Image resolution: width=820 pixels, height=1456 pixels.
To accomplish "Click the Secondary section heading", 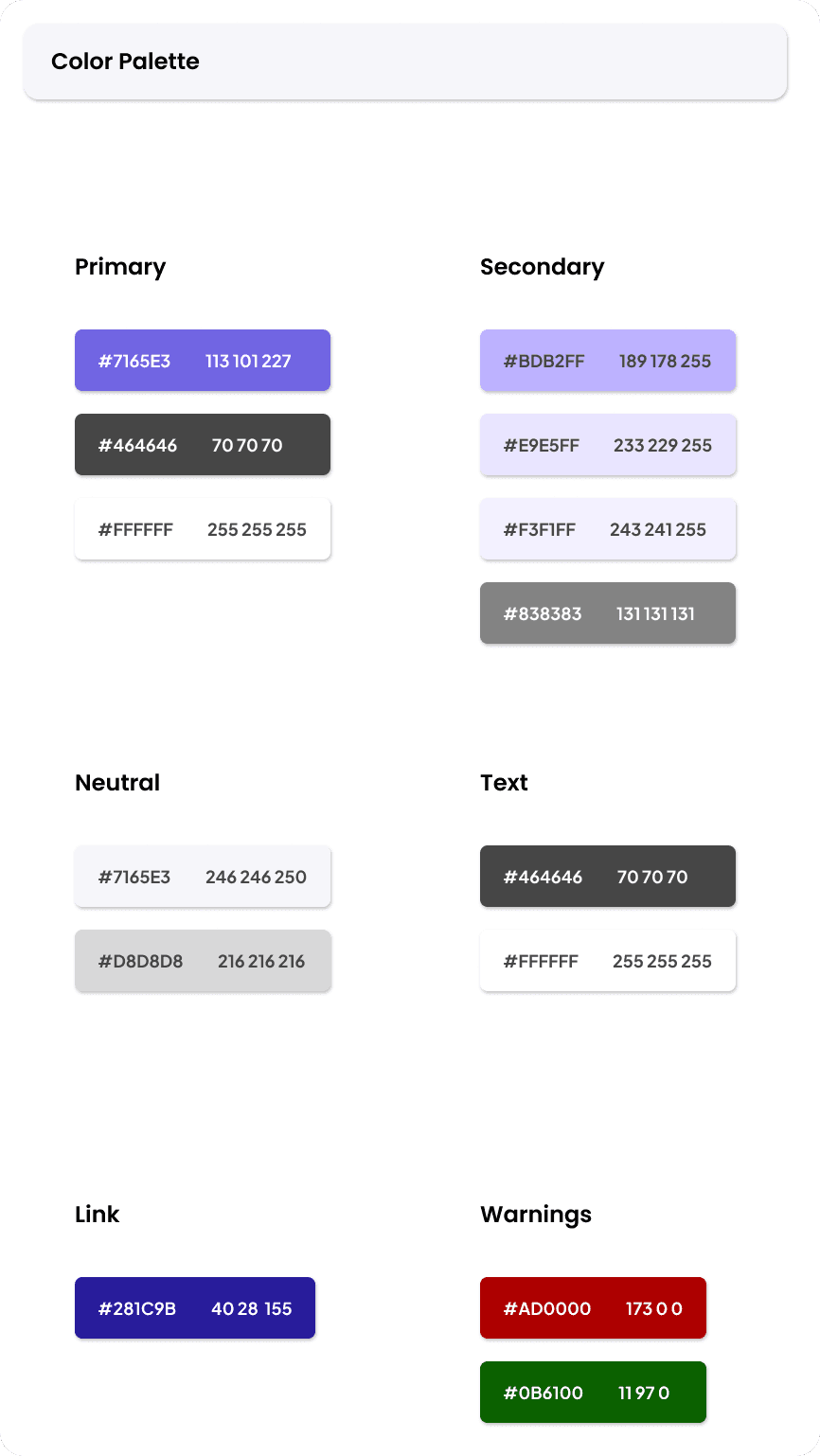I will click(542, 267).
